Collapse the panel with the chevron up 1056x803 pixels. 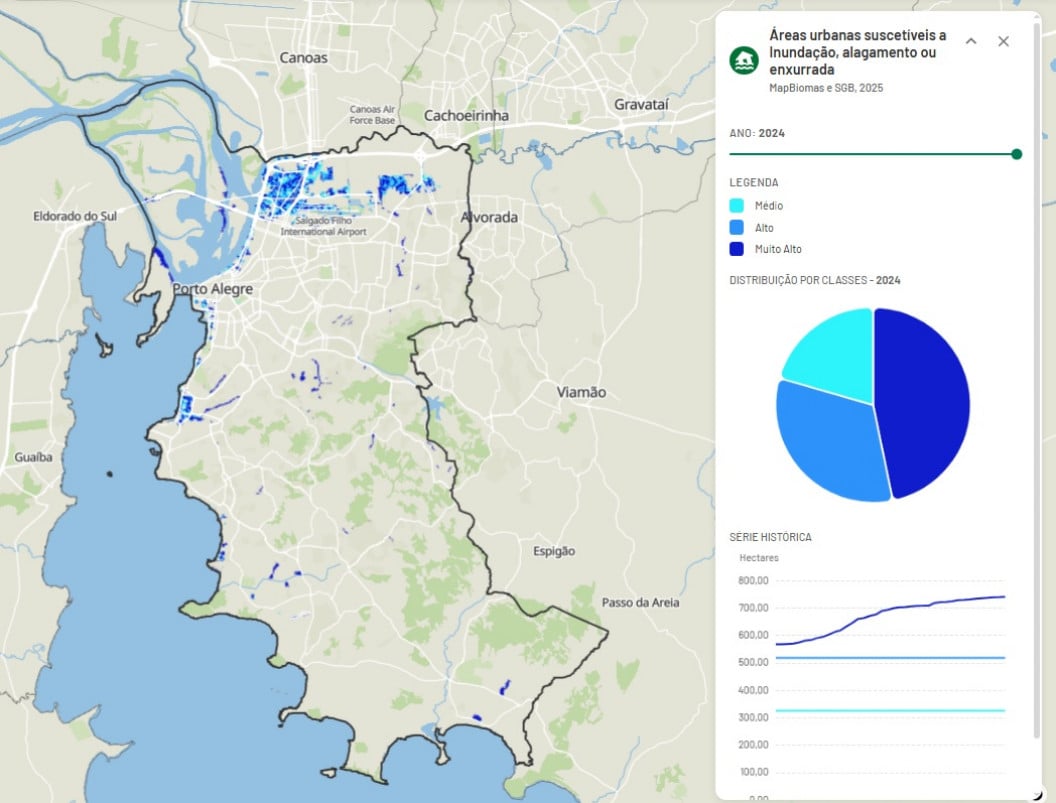[970, 41]
